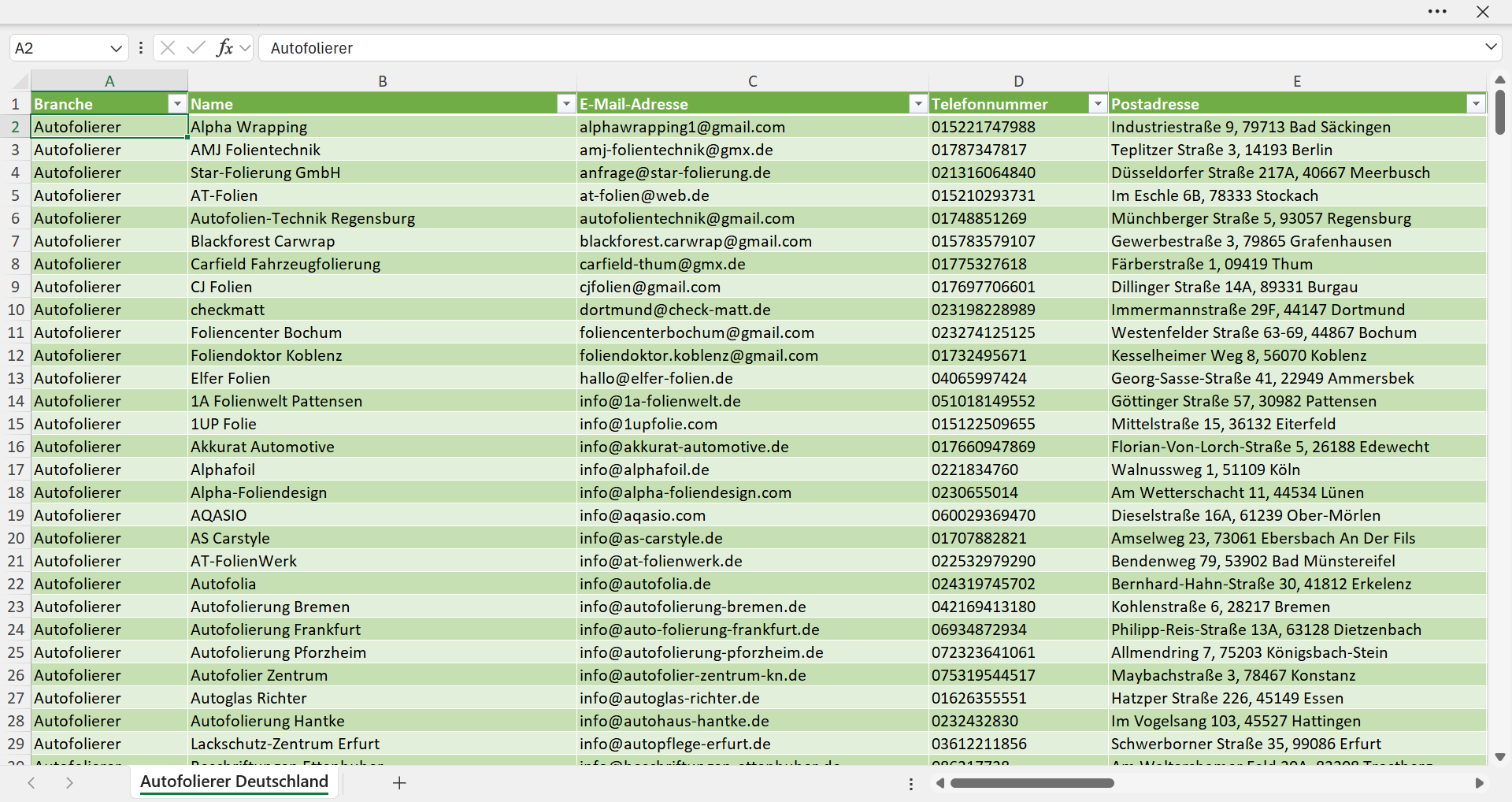The width and height of the screenshot is (1512, 802).
Task: Expand the formula bar chevron
Action: click(x=1491, y=47)
